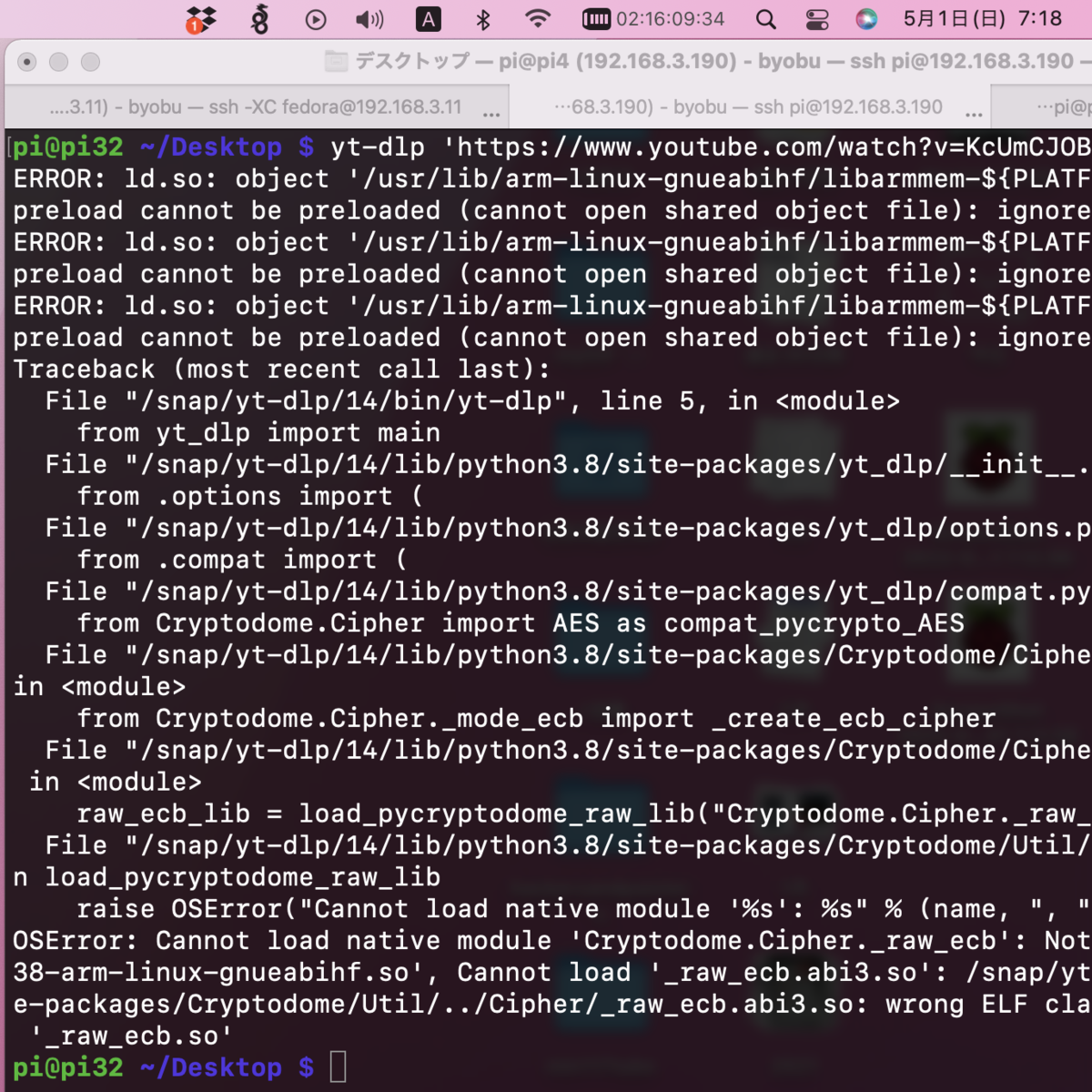Screen dimensions: 1092x1092
Task: Open Control Center
Action: [x=817, y=19]
